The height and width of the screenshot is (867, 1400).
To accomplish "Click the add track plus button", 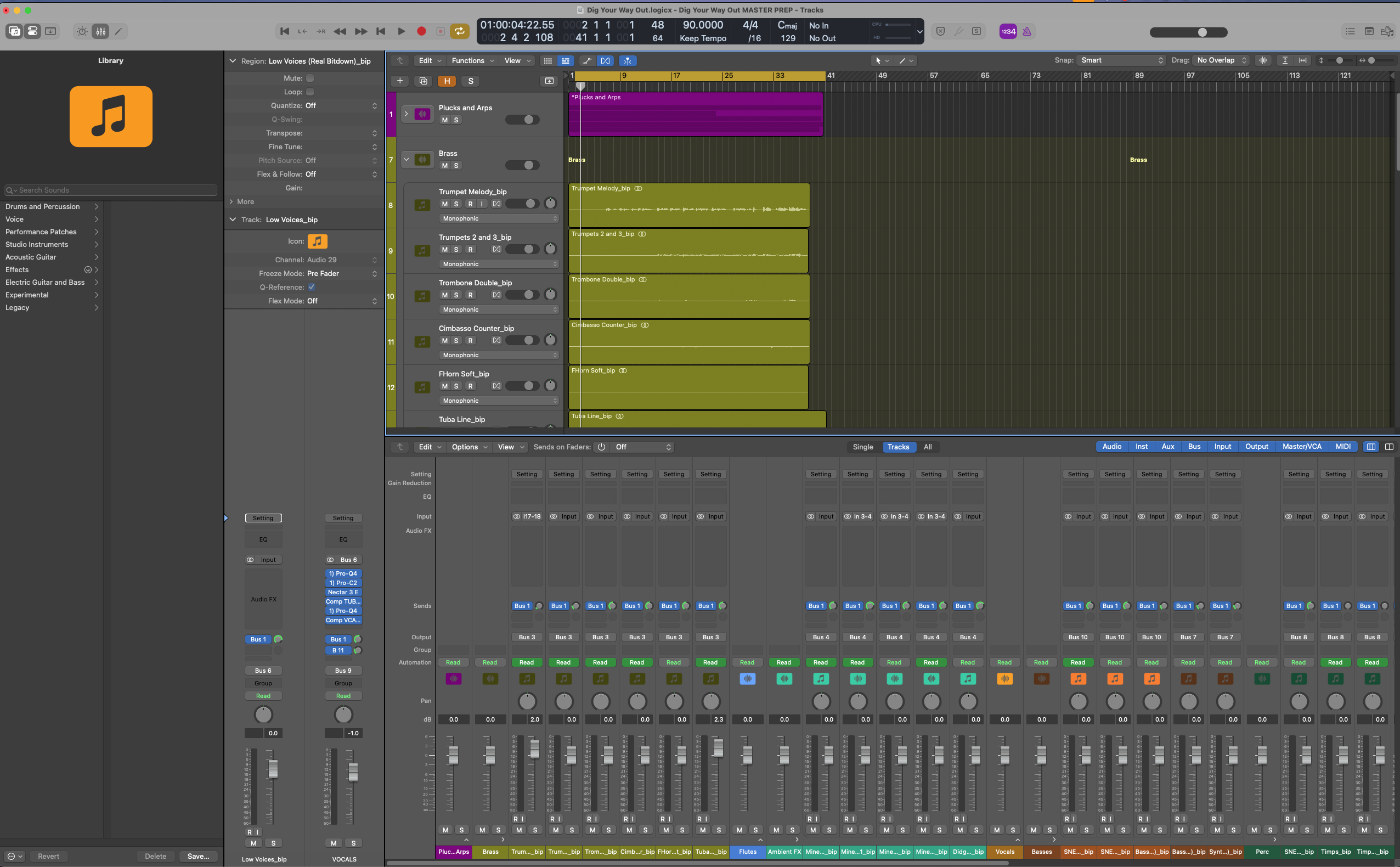I will point(399,81).
